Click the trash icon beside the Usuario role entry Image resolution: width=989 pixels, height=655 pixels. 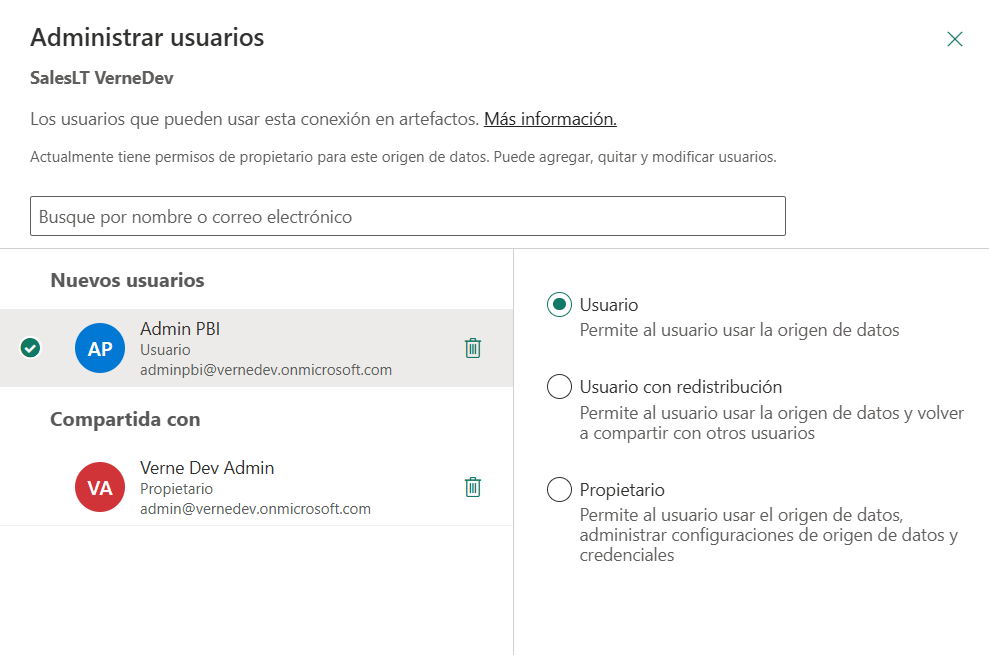point(473,348)
